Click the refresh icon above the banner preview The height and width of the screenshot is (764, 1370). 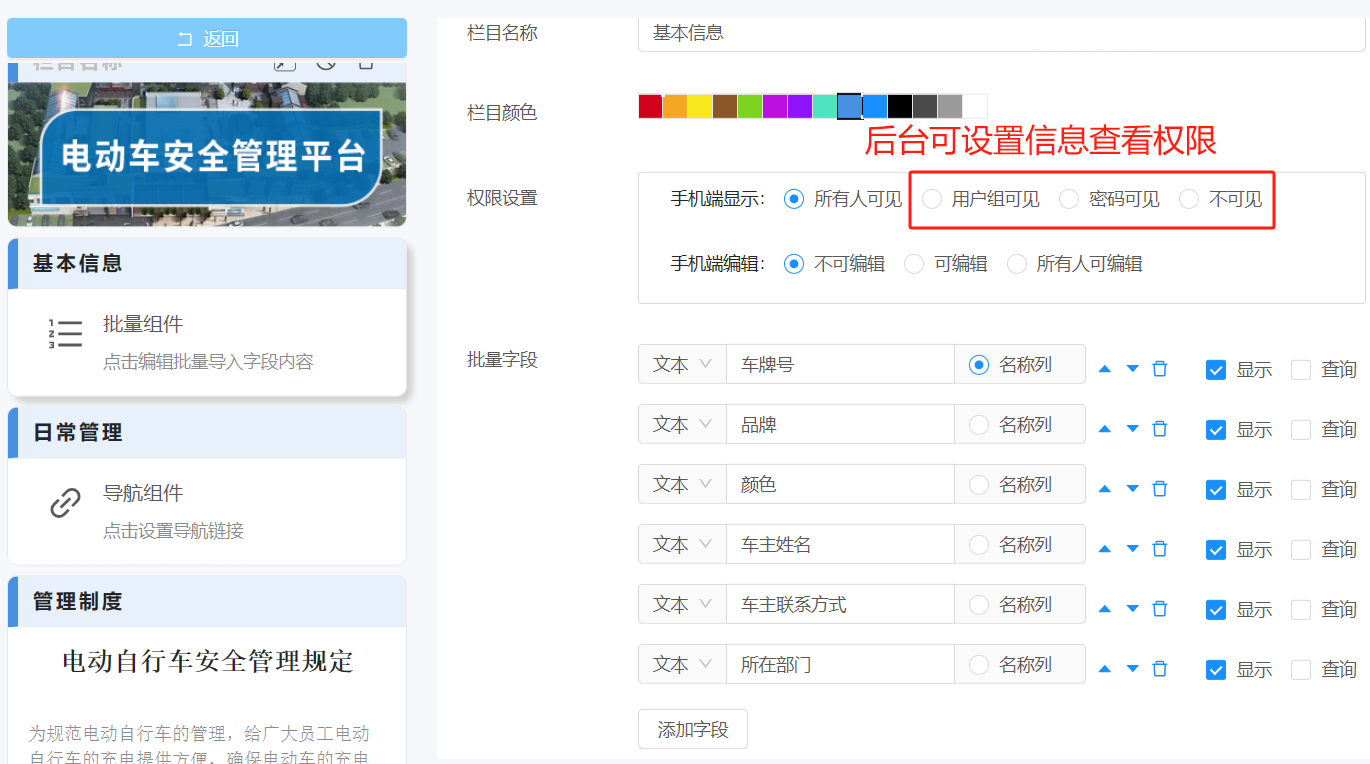coord(325,62)
